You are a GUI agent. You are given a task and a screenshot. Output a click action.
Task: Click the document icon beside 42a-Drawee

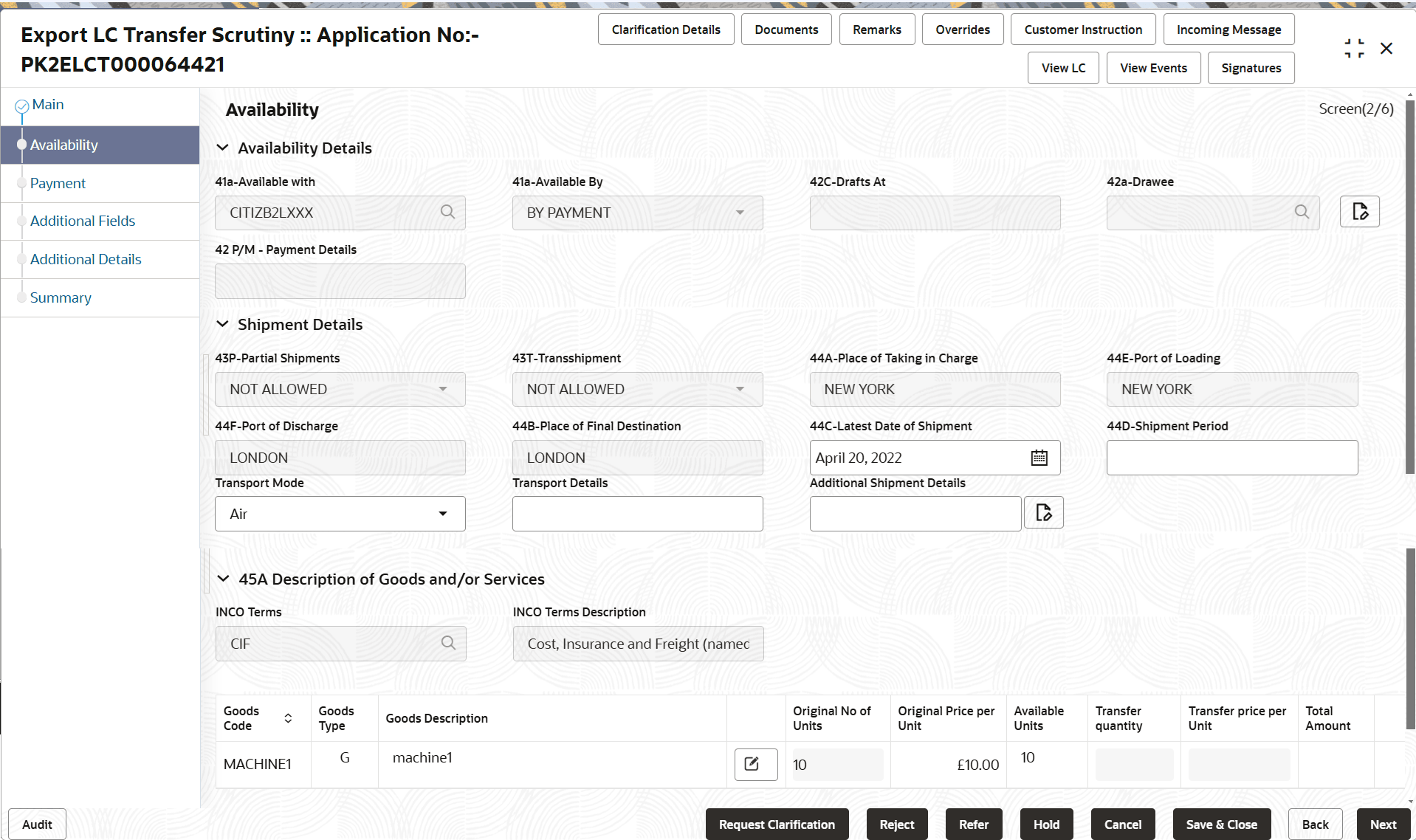[1359, 212]
